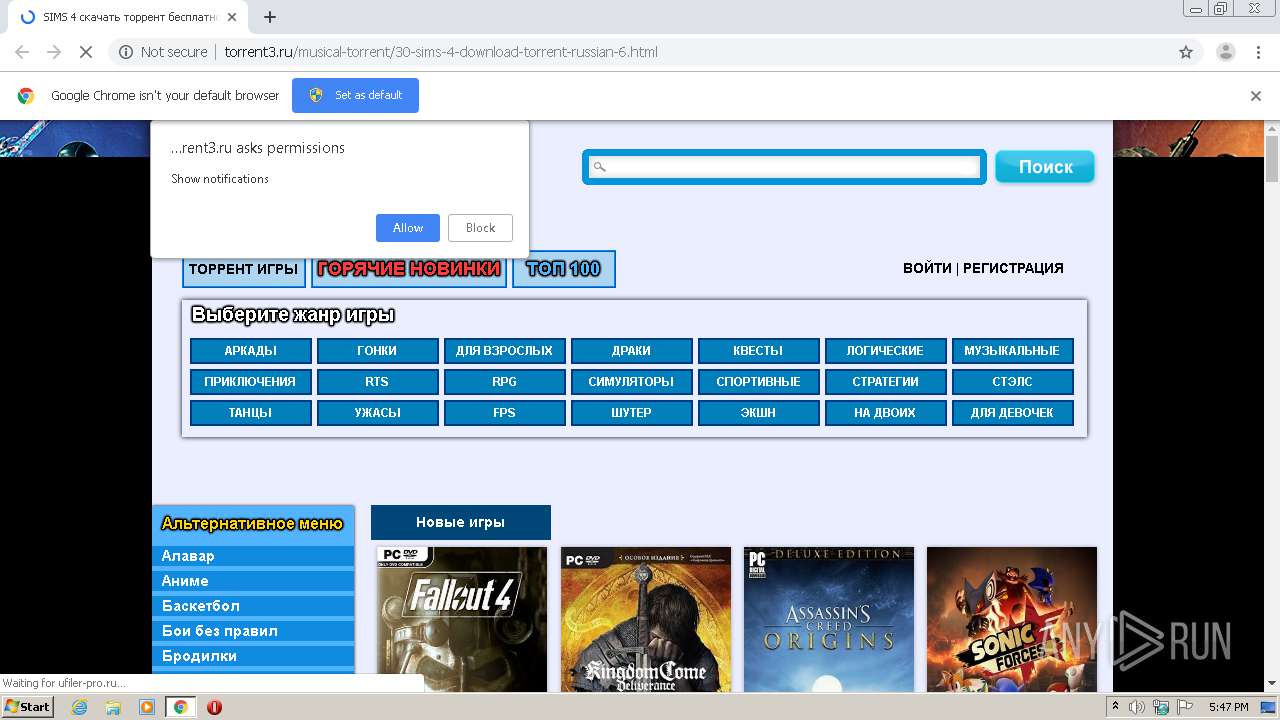Viewport: 1280px width, 720px height.
Task: Open Алавар in alternative menu
Action: point(253,556)
